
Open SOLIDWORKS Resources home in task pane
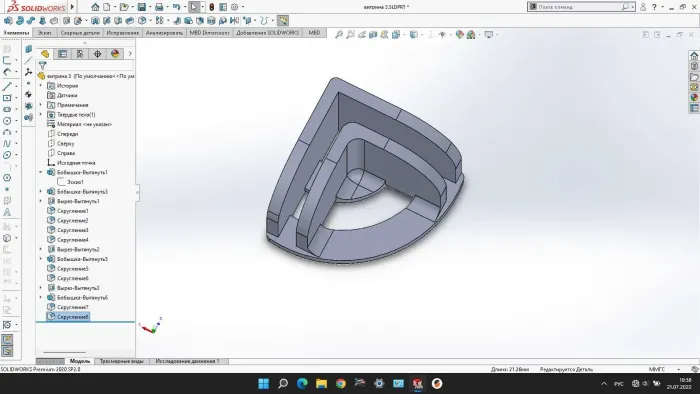(694, 56)
